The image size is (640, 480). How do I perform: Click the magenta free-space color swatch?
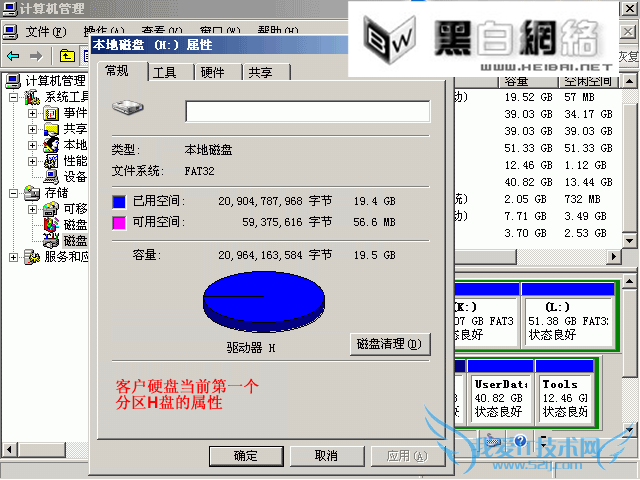click(119, 223)
